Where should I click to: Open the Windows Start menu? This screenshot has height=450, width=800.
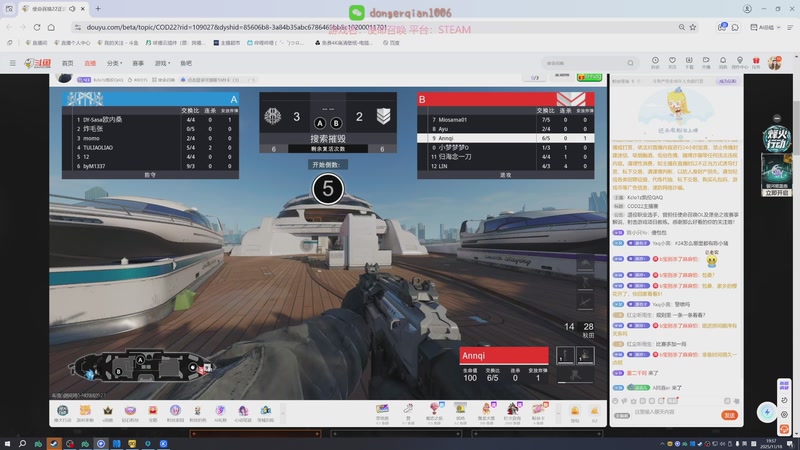click(7, 444)
